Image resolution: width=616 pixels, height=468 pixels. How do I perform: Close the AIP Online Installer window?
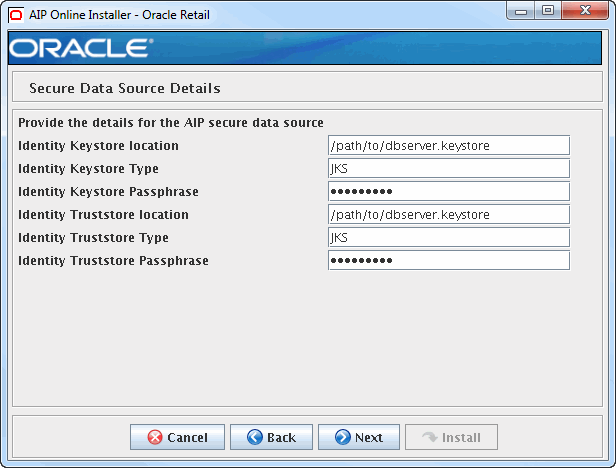[585, 11]
